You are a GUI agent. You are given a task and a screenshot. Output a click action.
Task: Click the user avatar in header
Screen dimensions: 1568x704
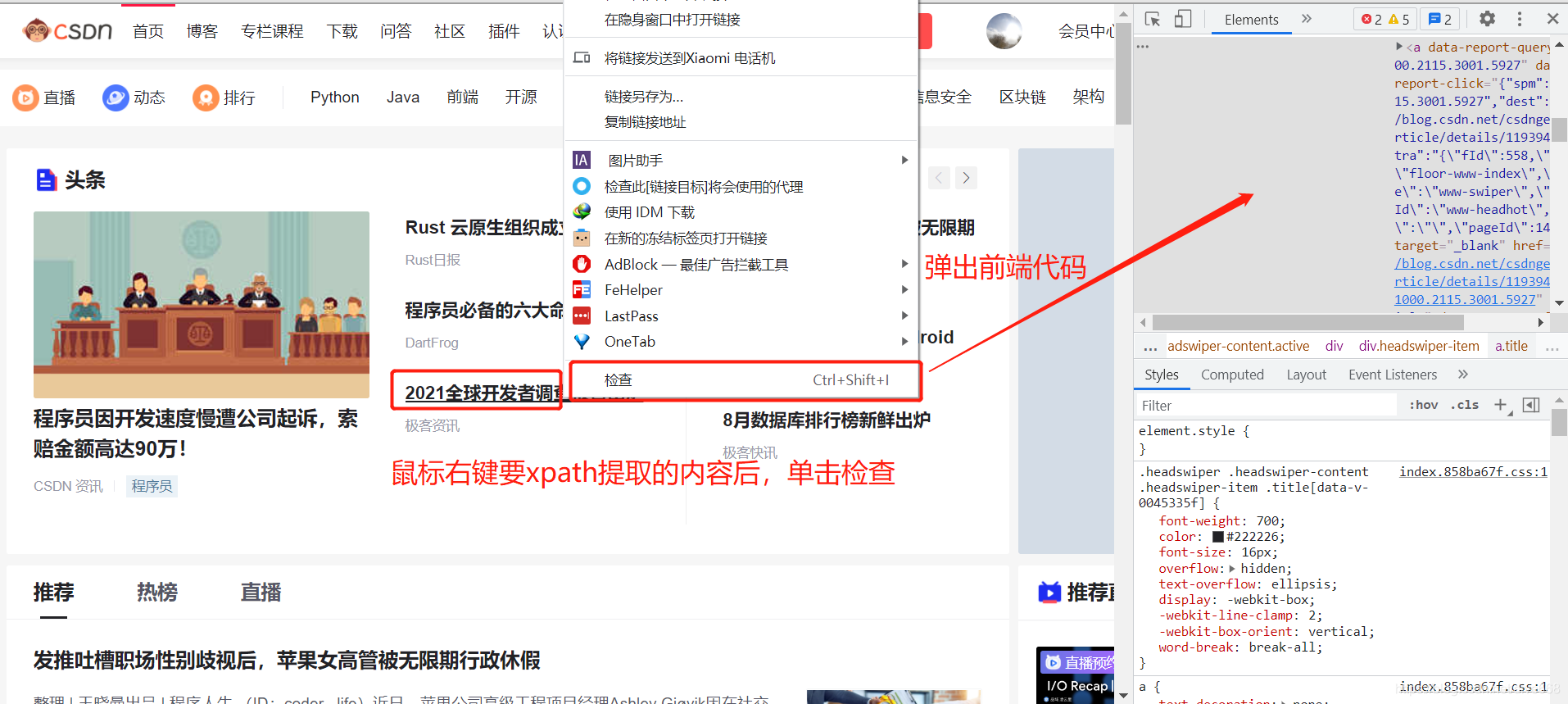(x=1004, y=31)
